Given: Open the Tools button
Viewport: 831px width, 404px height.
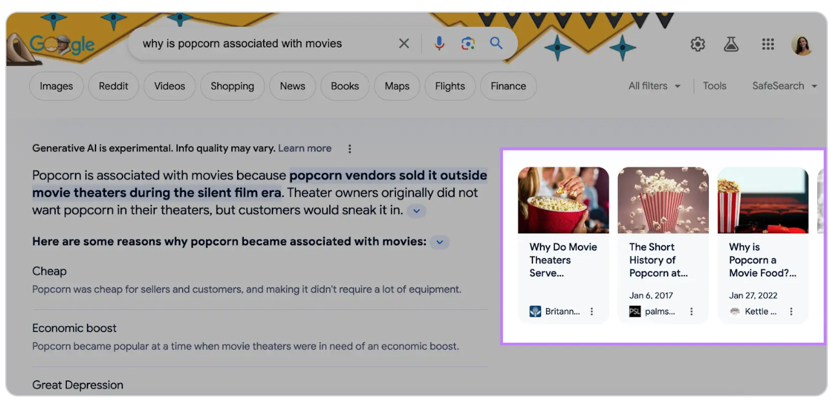Looking at the screenshot, I should pos(714,86).
